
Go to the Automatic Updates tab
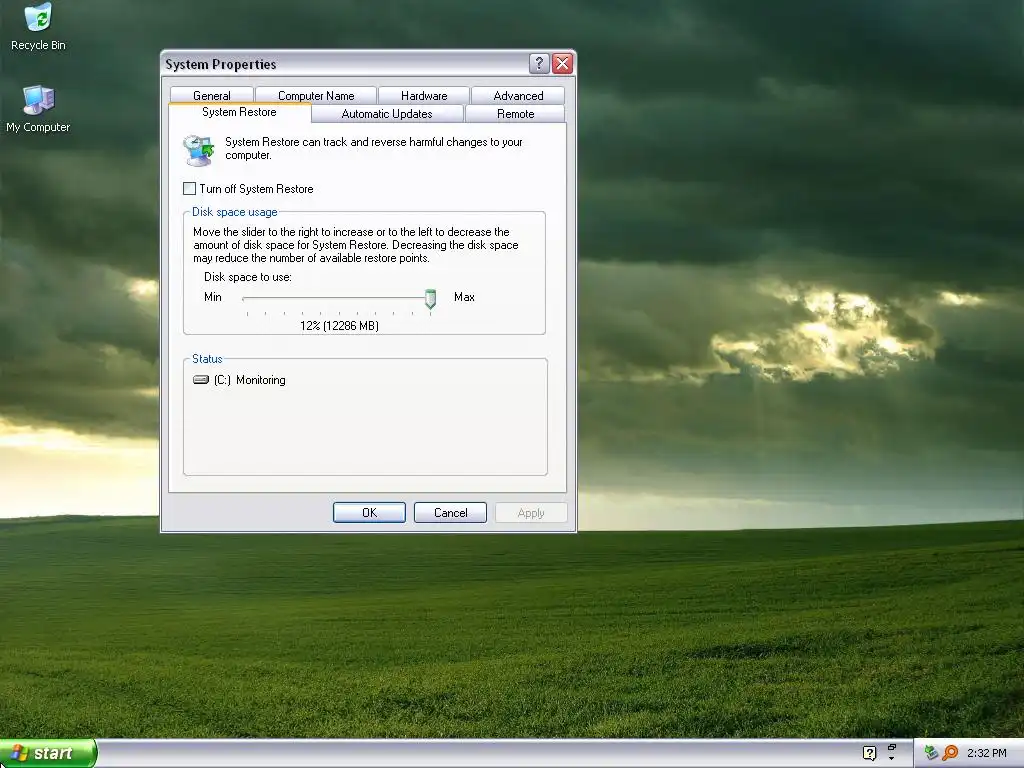[387, 114]
